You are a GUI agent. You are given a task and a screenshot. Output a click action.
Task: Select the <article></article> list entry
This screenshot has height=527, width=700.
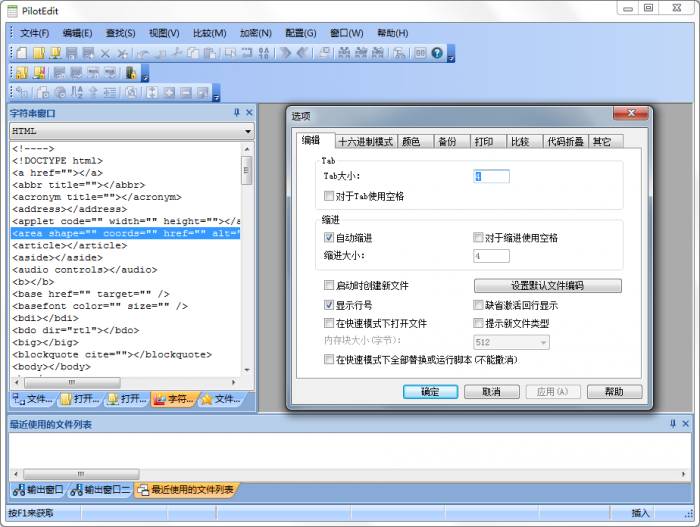126,245
